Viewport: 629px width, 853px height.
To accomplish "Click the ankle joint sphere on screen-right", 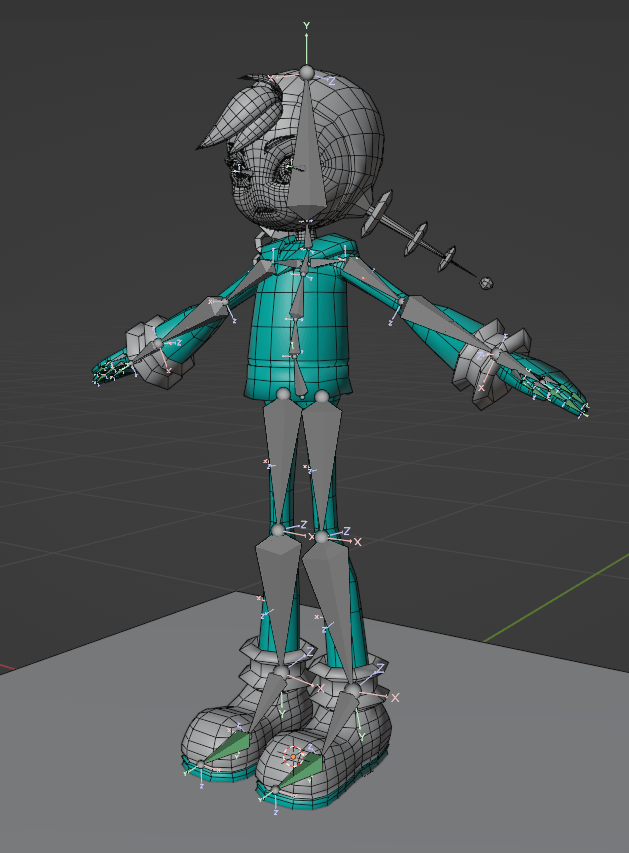I will (x=352, y=691).
